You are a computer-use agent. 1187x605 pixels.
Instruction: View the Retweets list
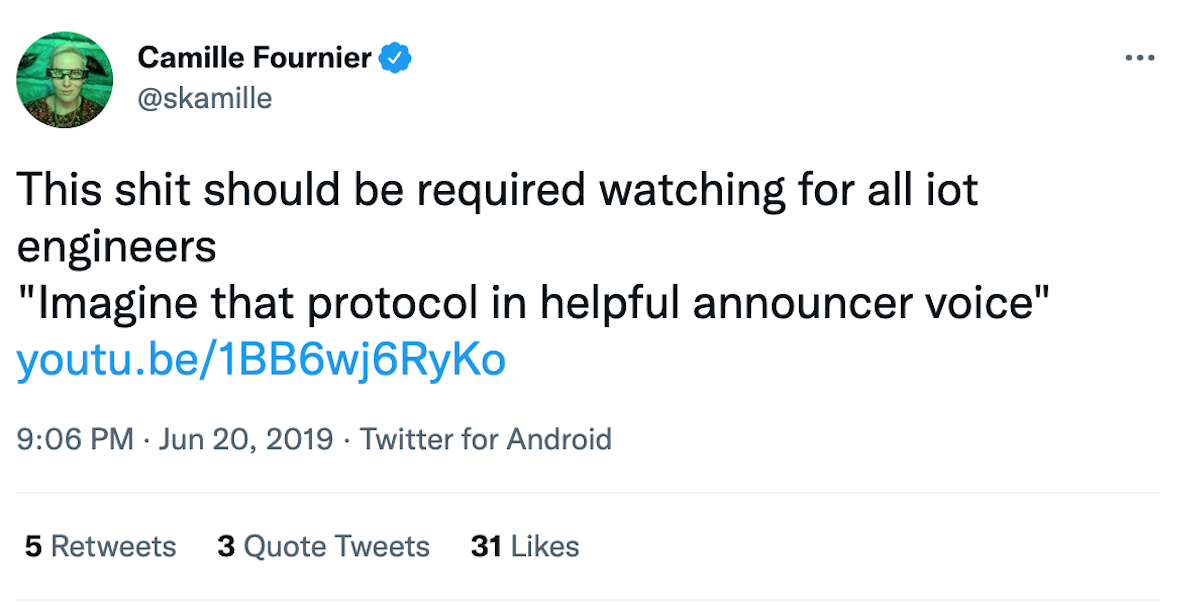[x=113, y=547]
